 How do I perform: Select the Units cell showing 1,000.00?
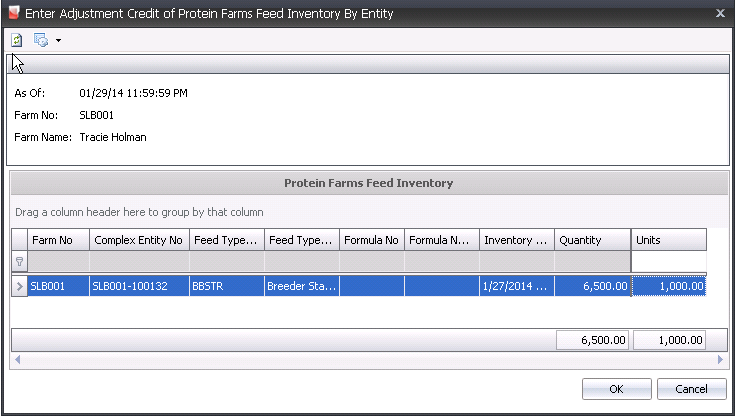(x=669, y=286)
